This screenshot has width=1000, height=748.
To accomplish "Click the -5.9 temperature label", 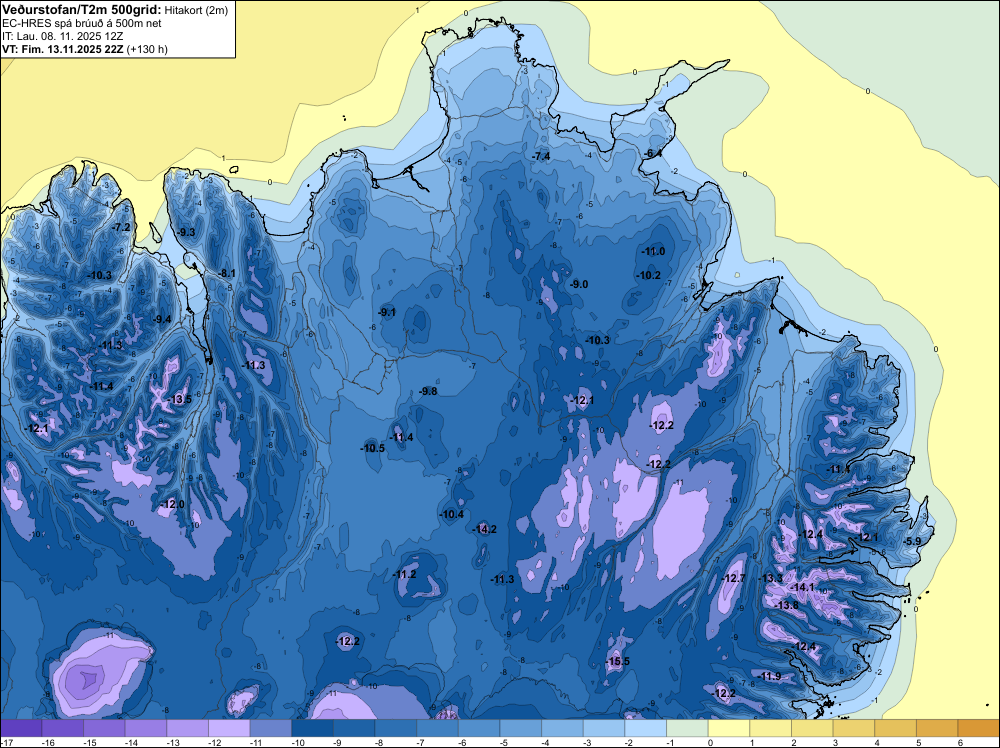I will point(912,541).
